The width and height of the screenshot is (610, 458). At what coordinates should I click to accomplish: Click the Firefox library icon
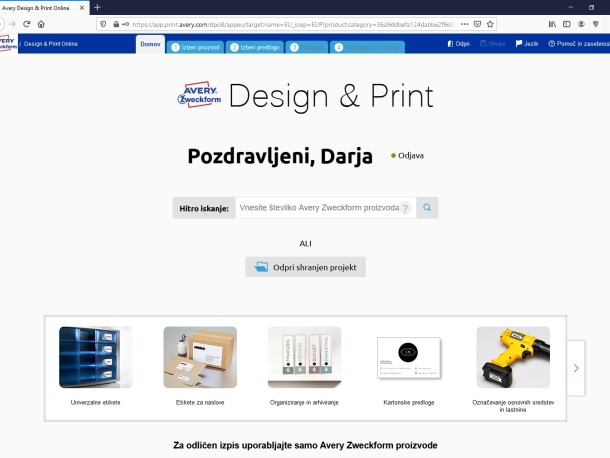(550, 23)
